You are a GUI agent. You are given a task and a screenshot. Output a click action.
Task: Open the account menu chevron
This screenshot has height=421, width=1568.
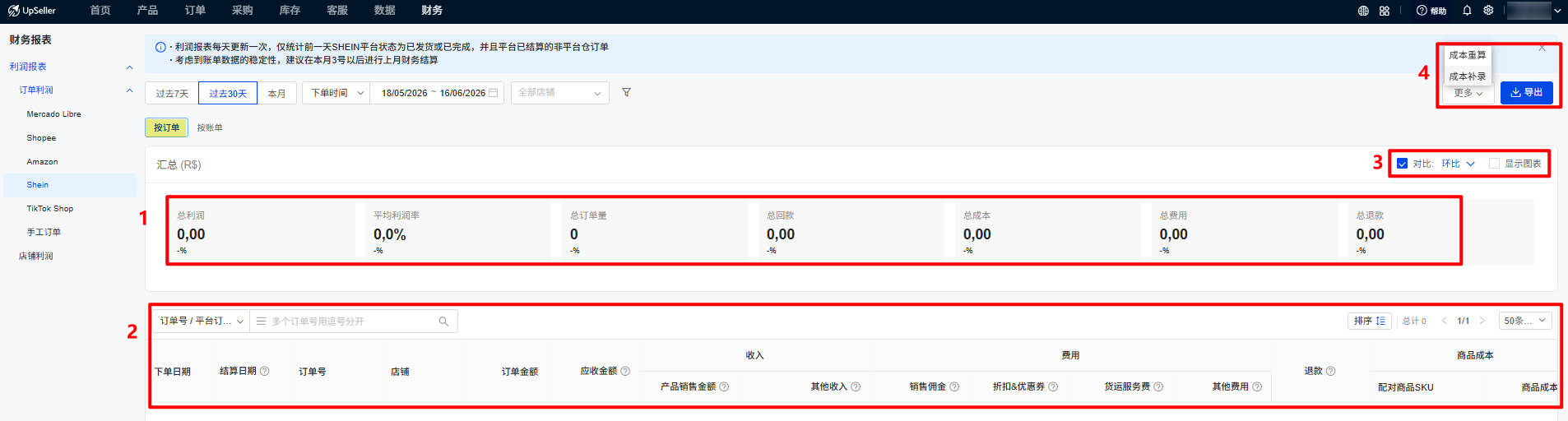pyautogui.click(x=1557, y=11)
